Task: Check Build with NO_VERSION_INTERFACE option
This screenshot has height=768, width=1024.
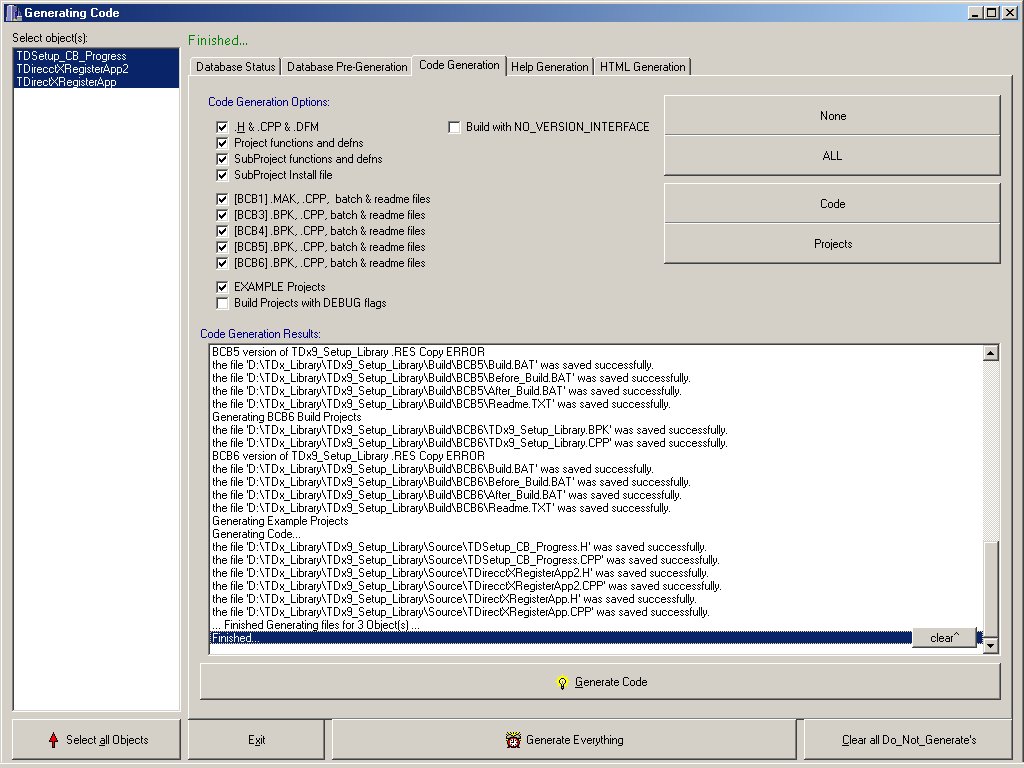Action: 455,127
